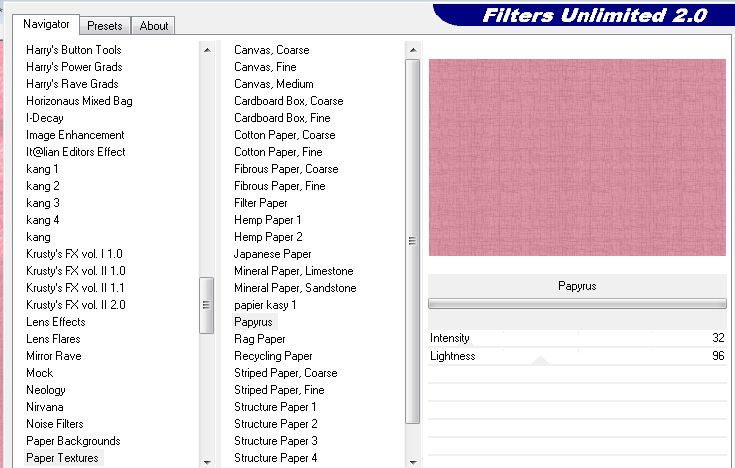This screenshot has height=468, width=735.
Task: Select Image Enhancement category
Action: 75,135
